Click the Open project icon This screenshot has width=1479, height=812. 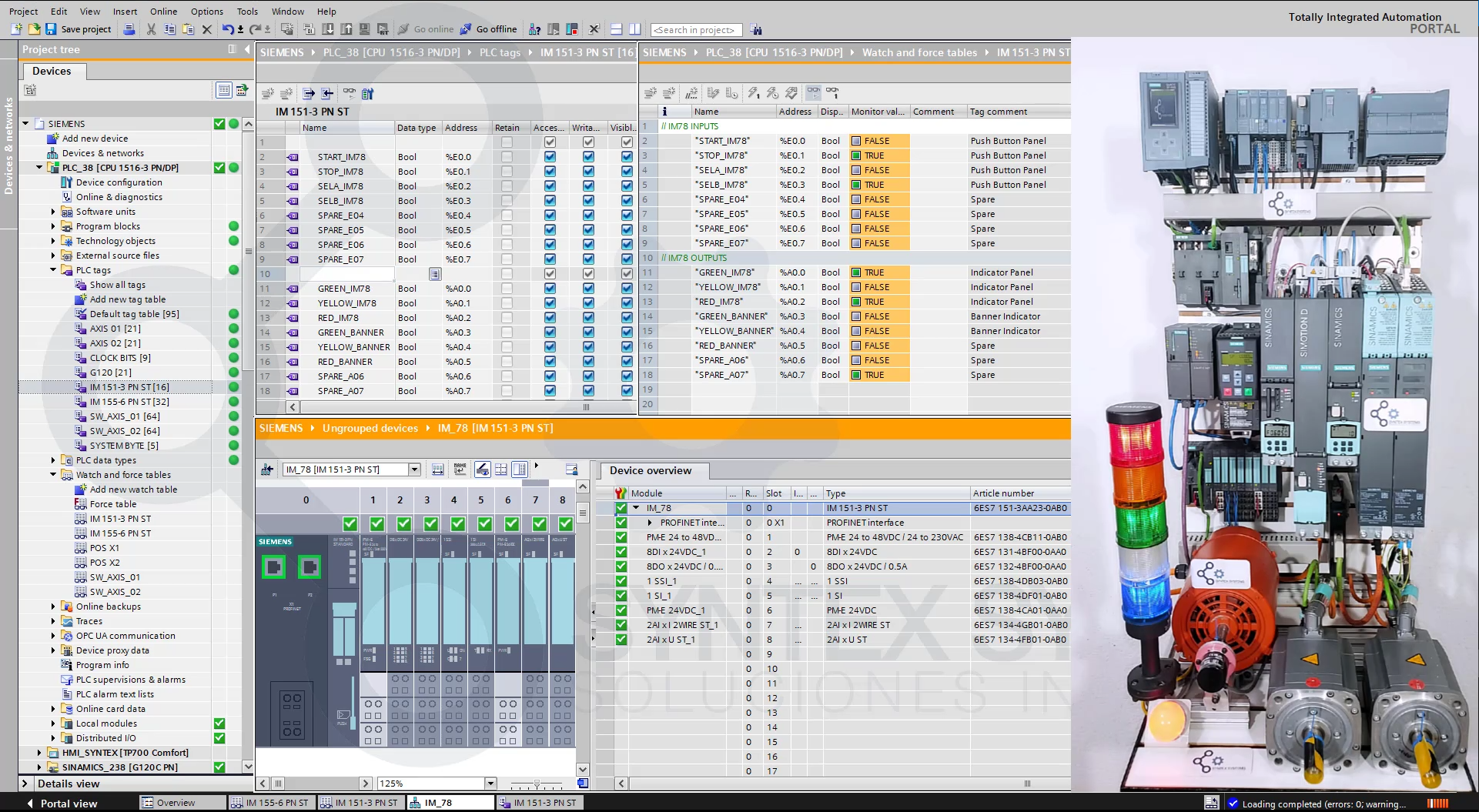click(x=34, y=29)
